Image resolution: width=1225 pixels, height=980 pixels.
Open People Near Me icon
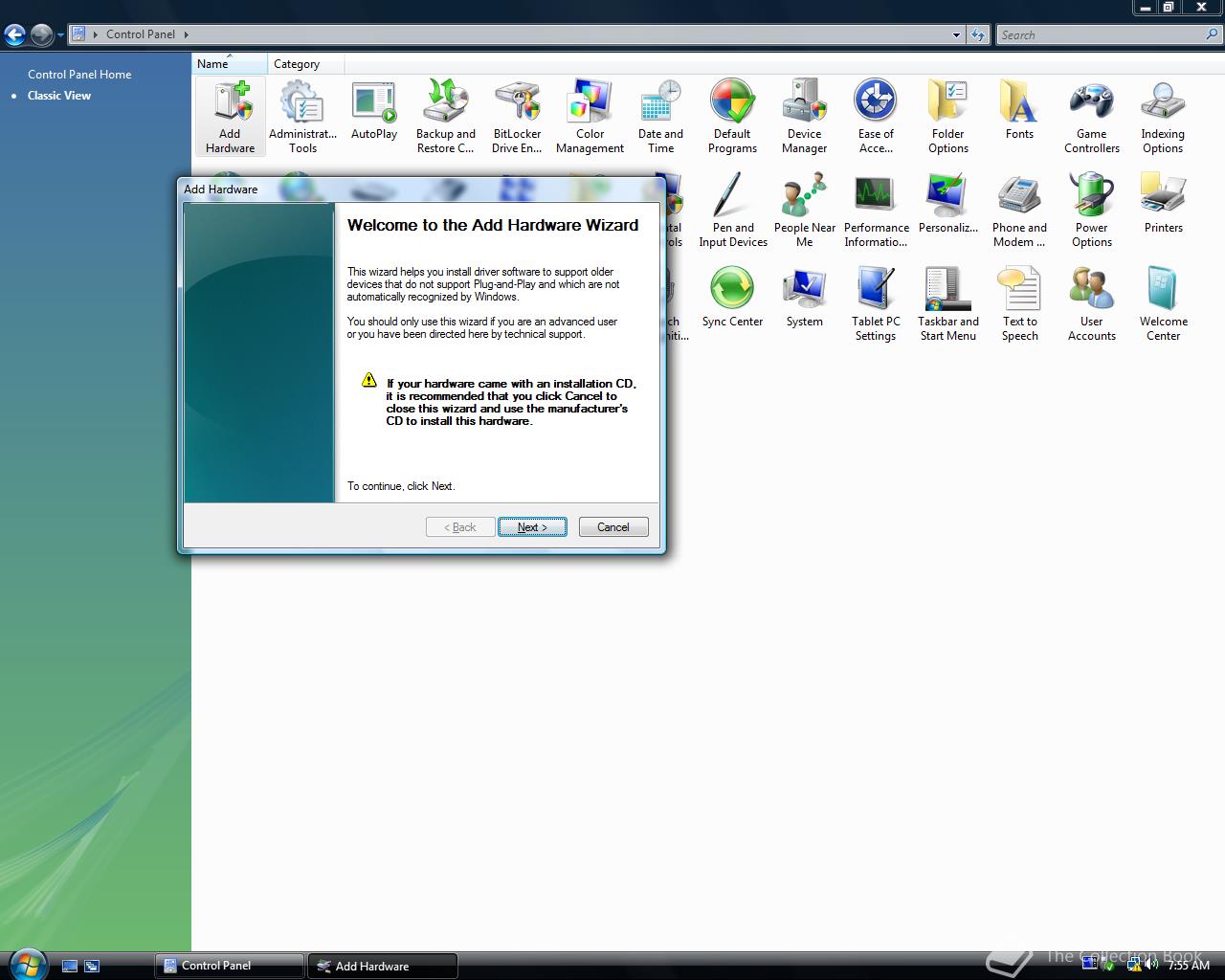point(805,210)
